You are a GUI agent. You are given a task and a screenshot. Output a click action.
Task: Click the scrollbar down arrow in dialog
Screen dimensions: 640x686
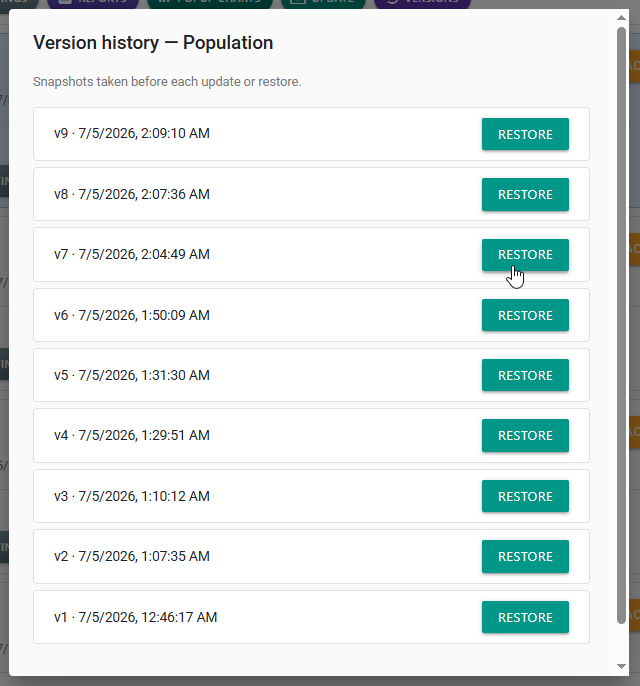click(x=621, y=666)
